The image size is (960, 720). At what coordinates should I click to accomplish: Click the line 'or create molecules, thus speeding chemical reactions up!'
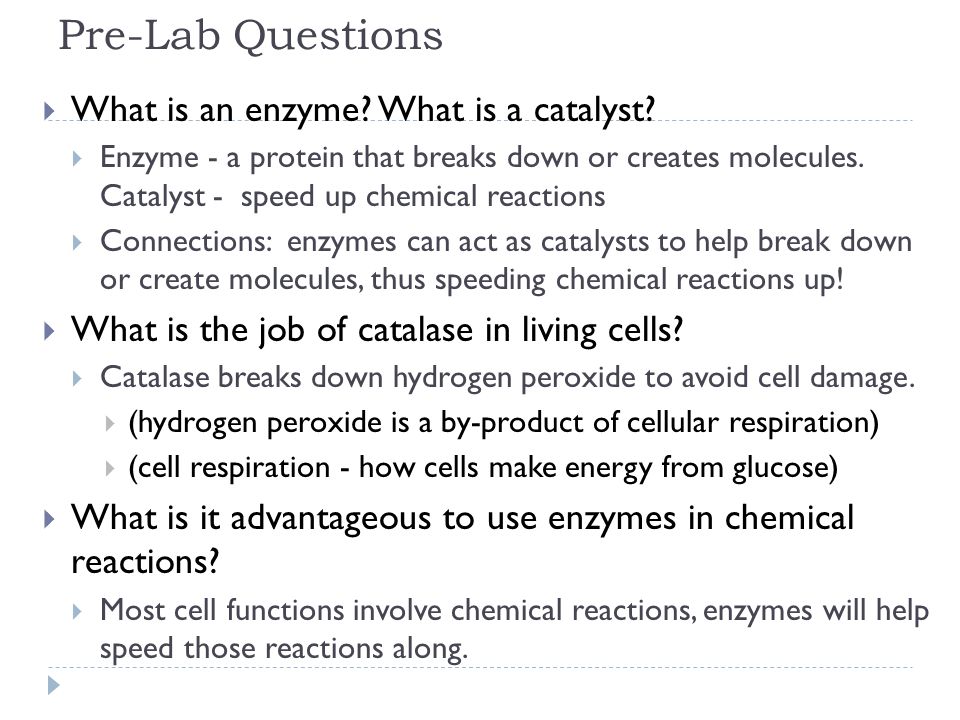[x=472, y=280]
